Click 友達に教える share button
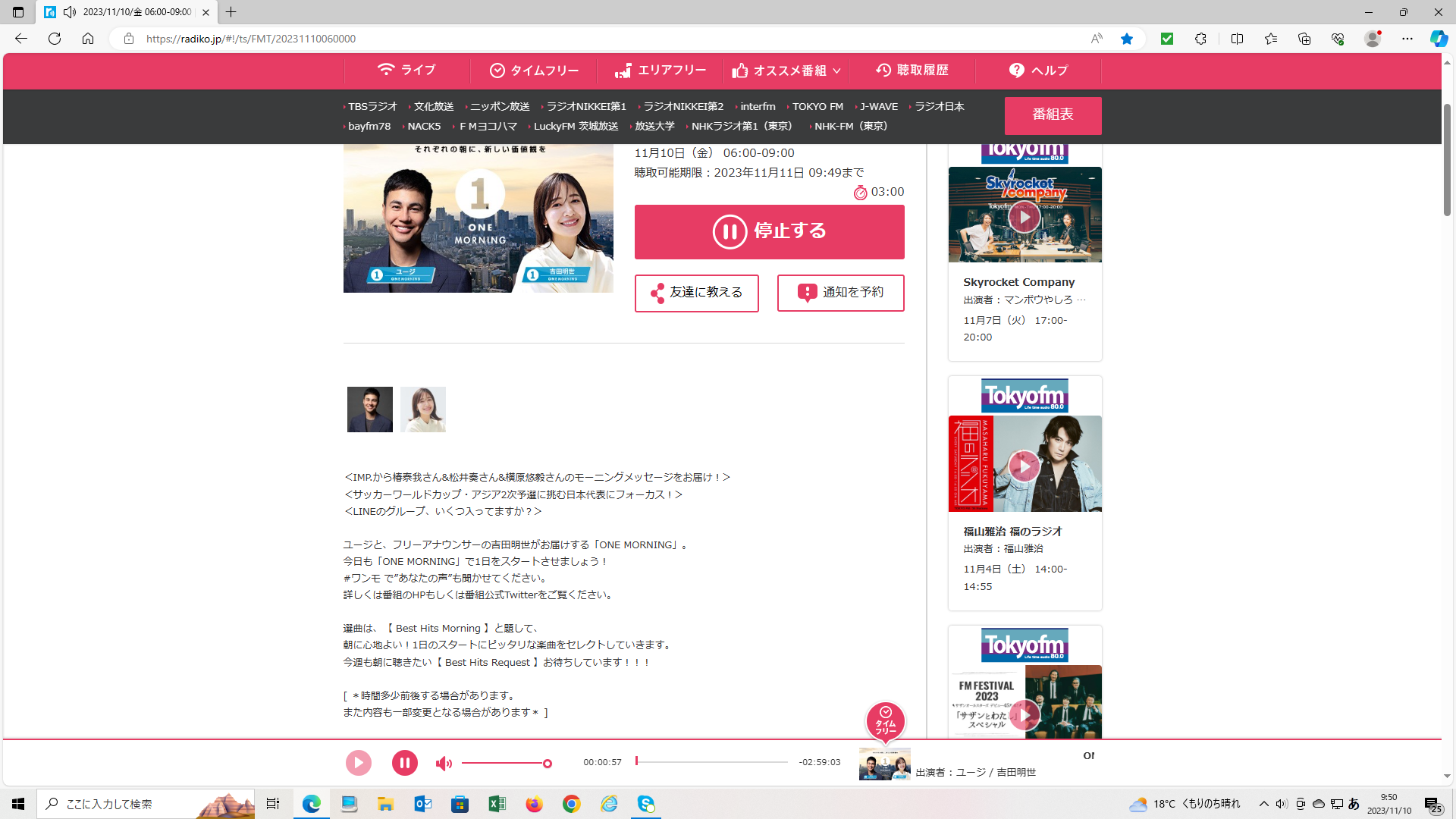 696,293
